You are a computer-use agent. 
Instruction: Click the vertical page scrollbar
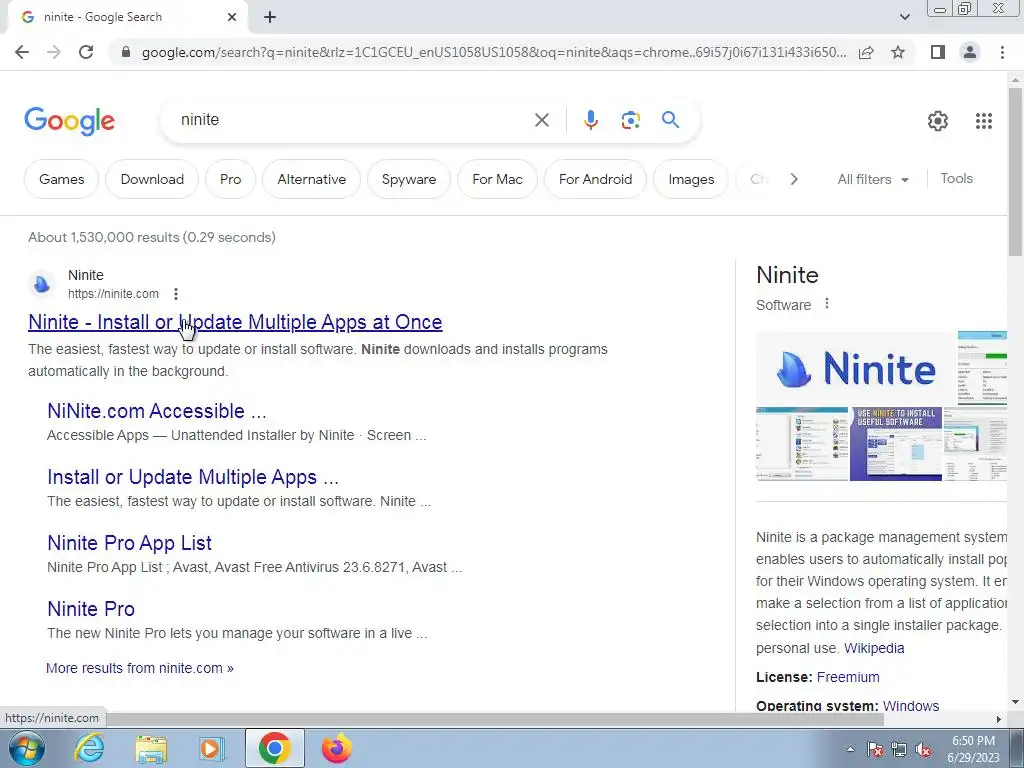(x=1016, y=171)
